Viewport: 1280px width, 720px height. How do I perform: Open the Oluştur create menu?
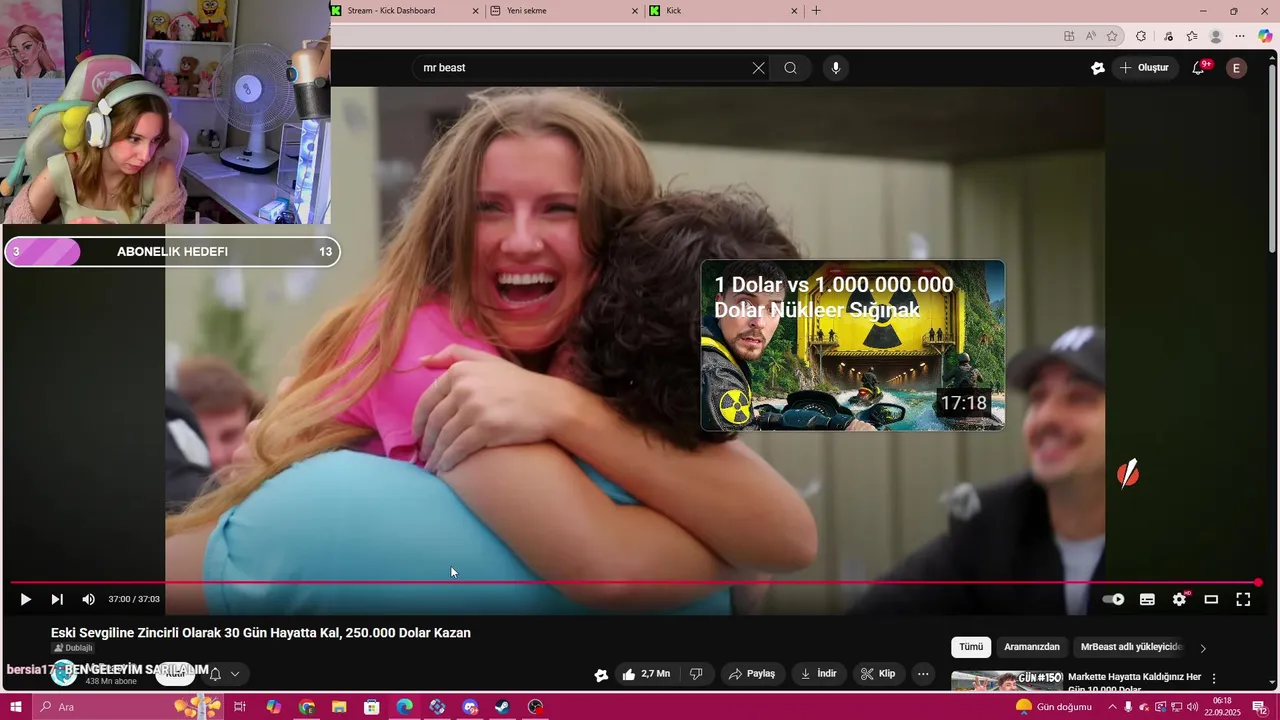(x=1144, y=68)
